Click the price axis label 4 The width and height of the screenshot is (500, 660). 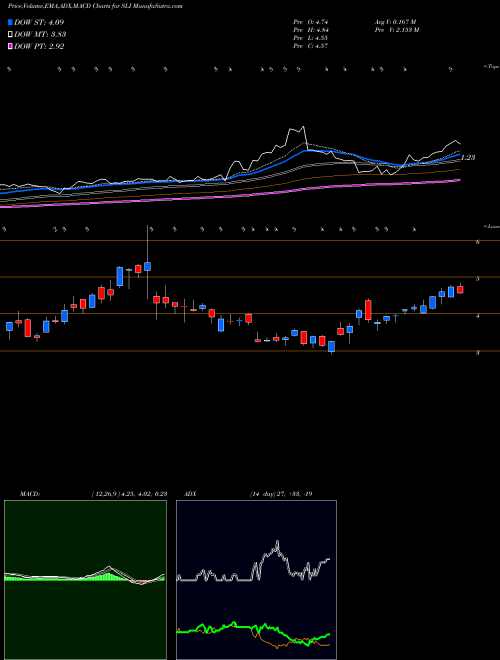478,316
